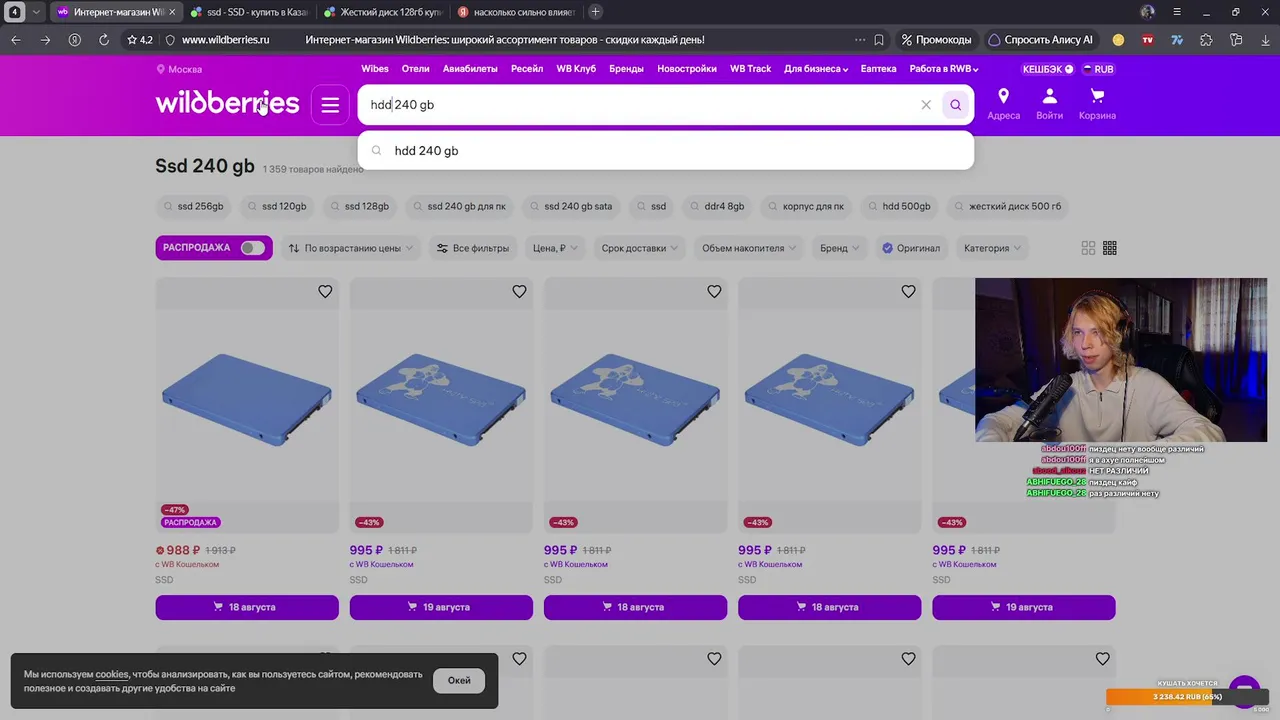The width and height of the screenshot is (1280, 720).
Task: Toggle the КЕШБЭК switch
Action: (1048, 69)
